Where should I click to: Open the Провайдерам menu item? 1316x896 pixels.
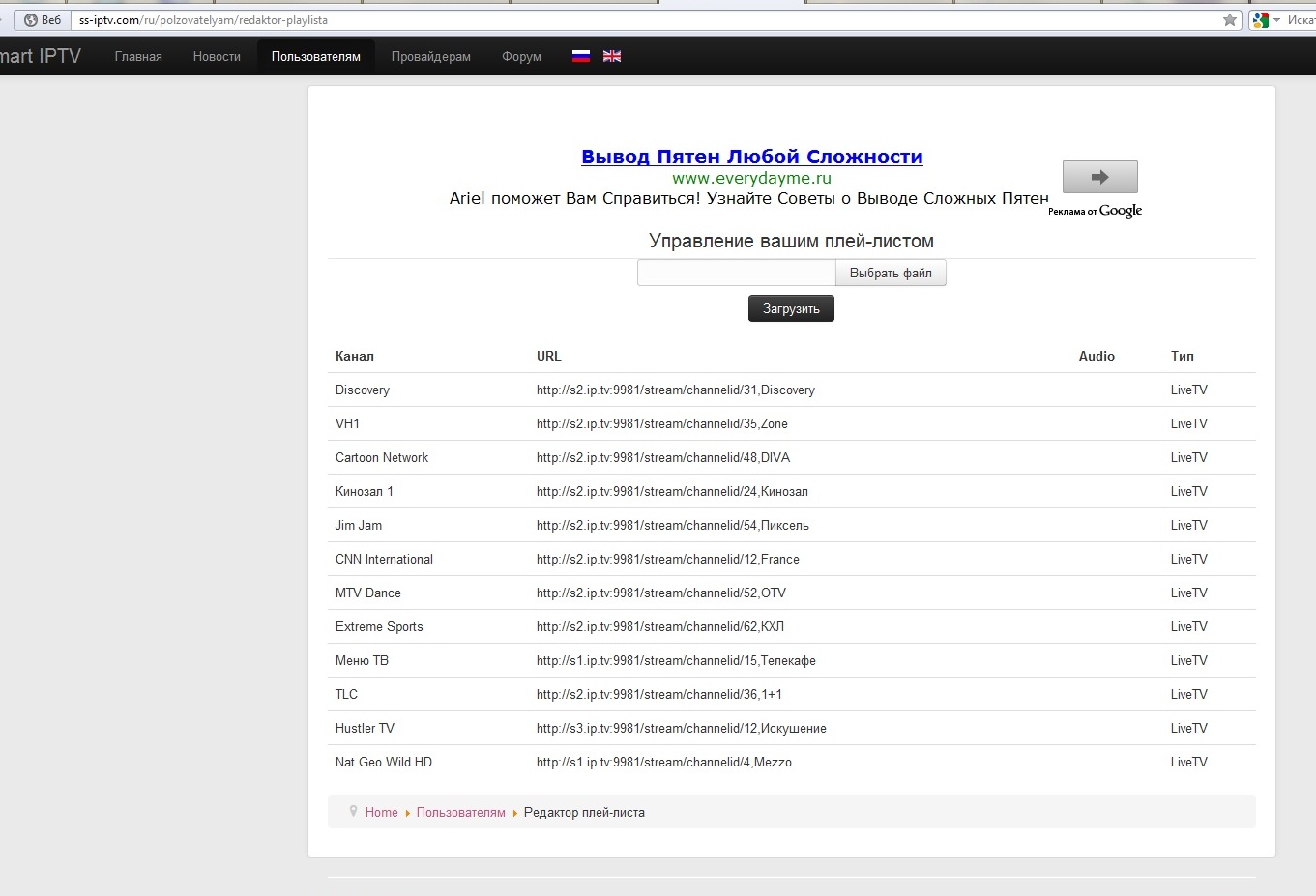[431, 57]
